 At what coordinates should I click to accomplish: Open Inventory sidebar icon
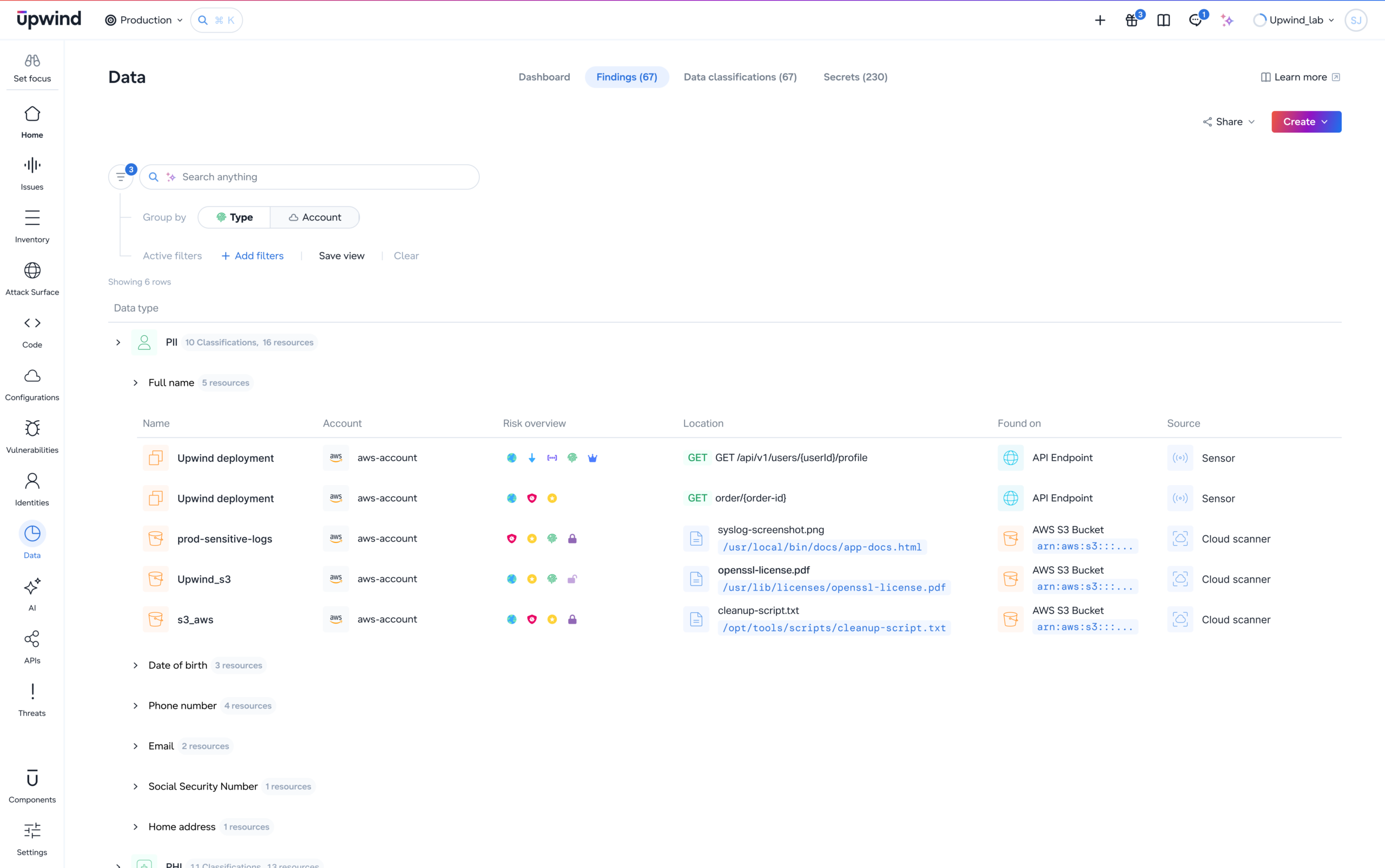click(x=32, y=217)
